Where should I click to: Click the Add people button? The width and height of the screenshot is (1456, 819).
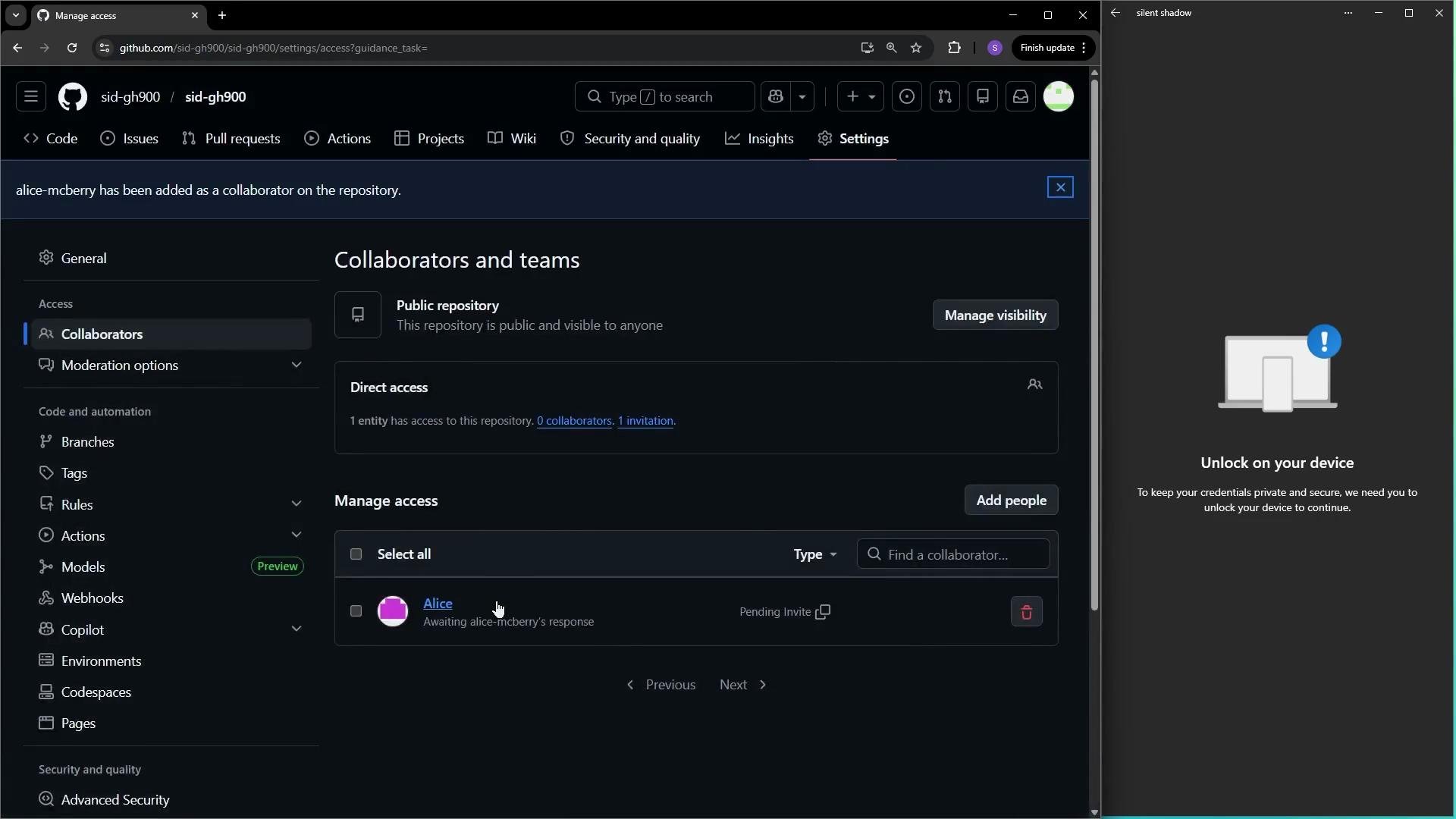pos(1011,500)
